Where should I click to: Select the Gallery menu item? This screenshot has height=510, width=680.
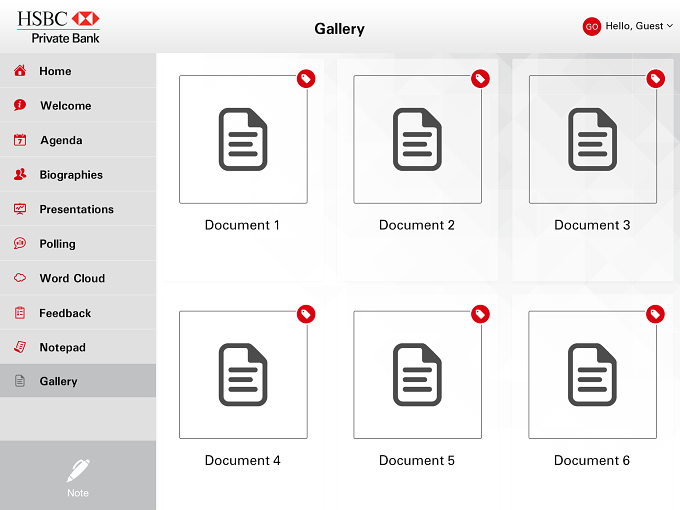[78, 381]
